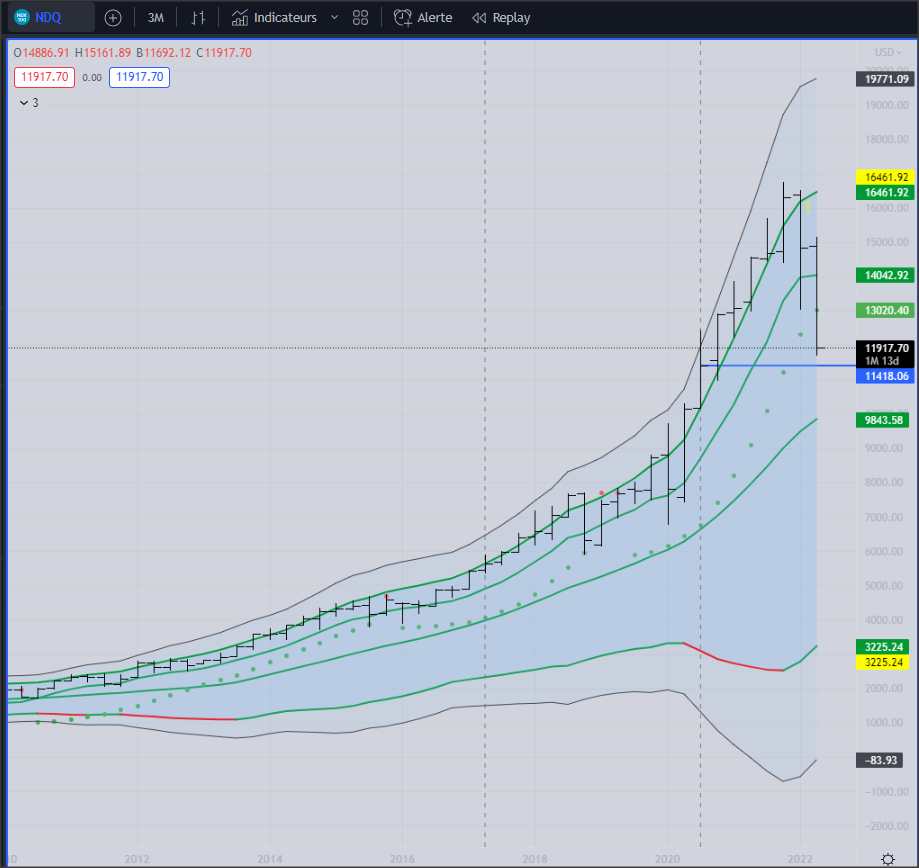Open the bar chart style selector
This screenshot has height=868, width=919.
click(198, 18)
